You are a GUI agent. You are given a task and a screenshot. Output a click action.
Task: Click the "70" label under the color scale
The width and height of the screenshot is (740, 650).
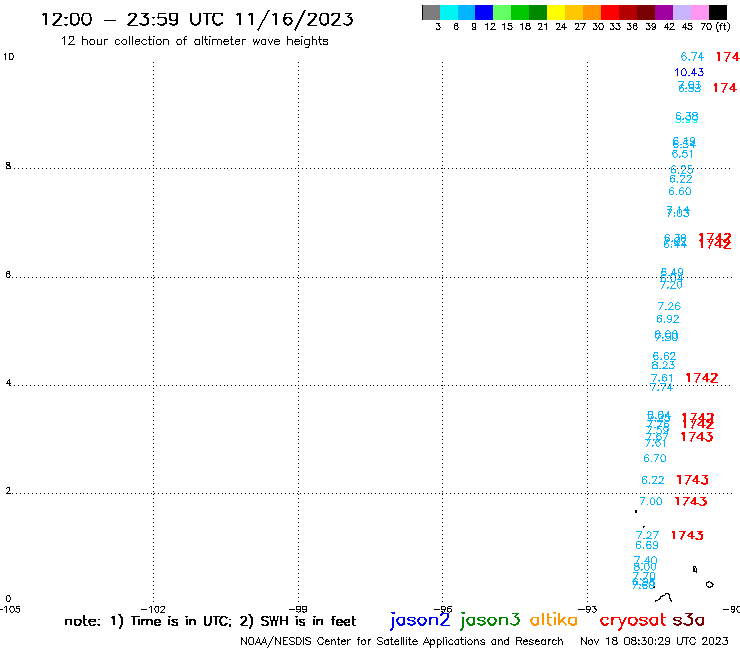coord(706,26)
